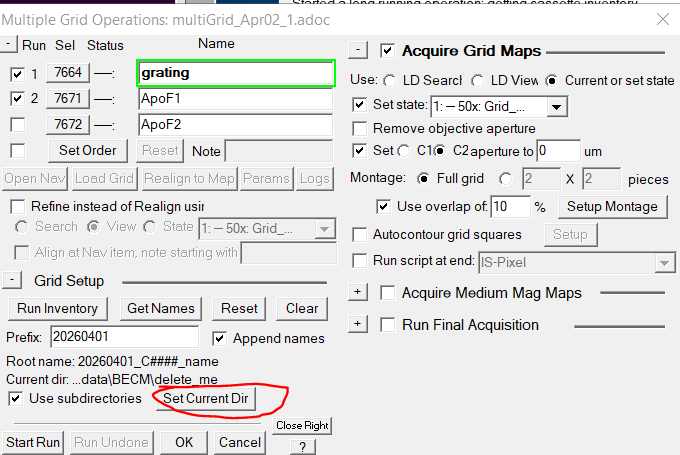Select the C2 aperture radio
The width and height of the screenshot is (680, 455).
click(x=440, y=151)
